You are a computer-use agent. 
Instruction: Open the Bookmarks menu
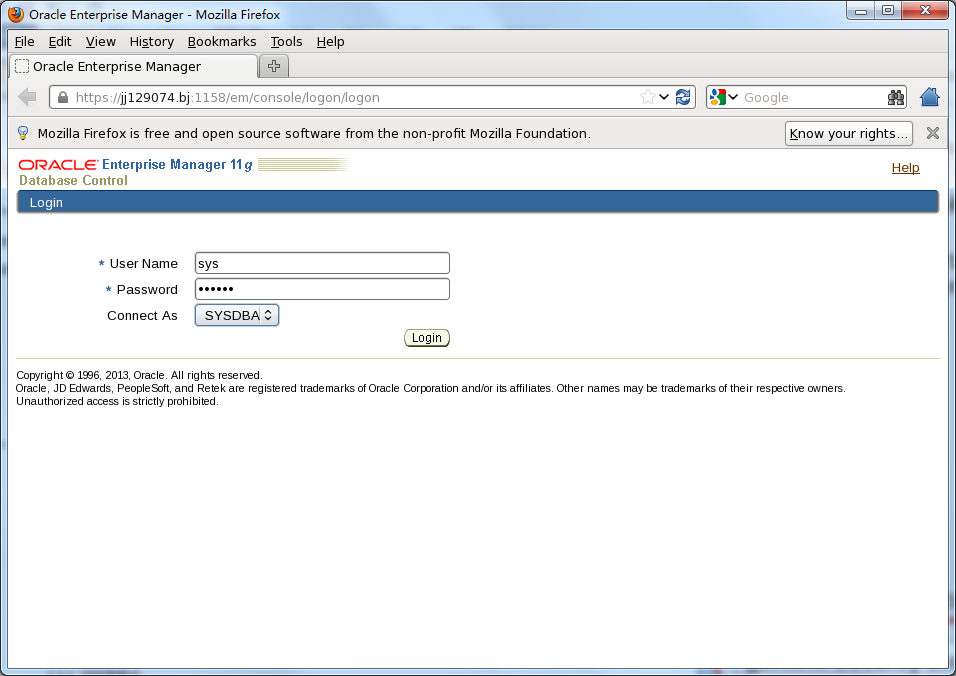pyautogui.click(x=222, y=41)
